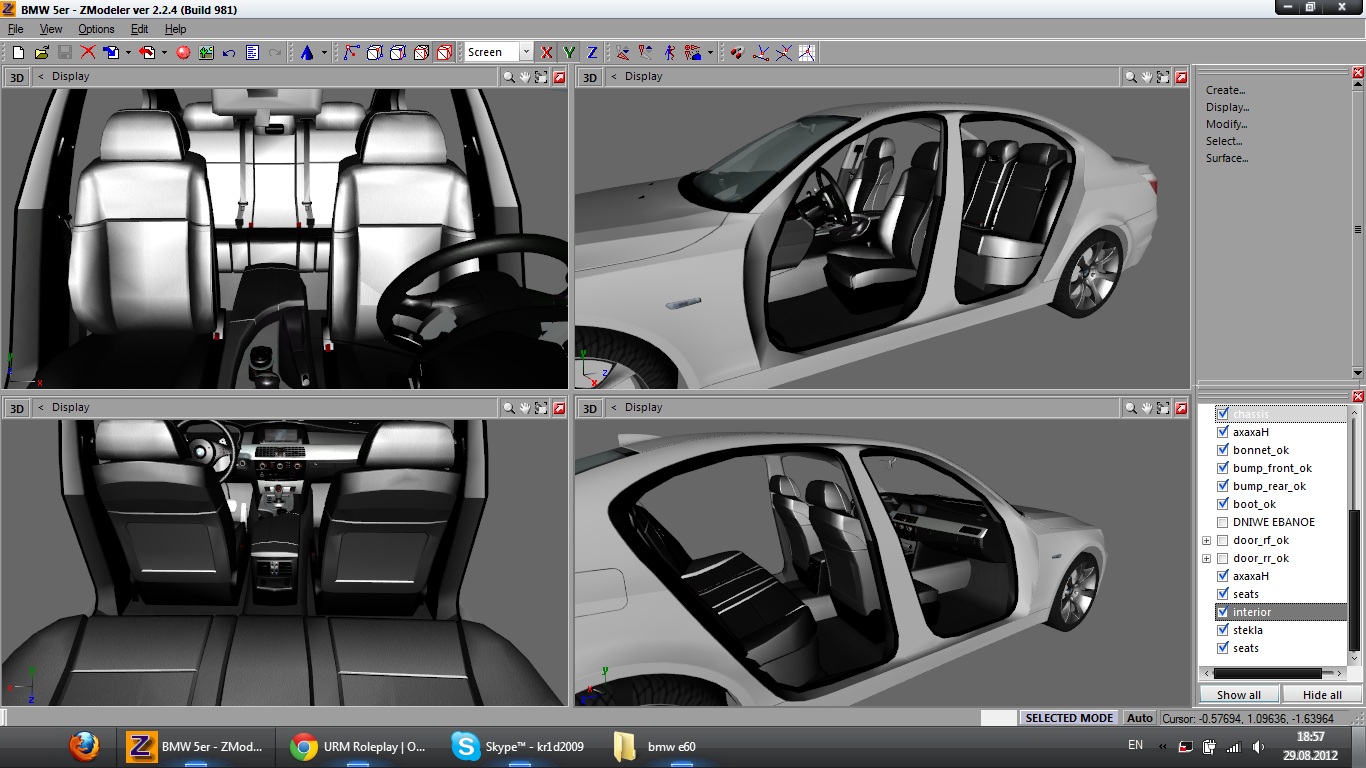Open the properties sheet icon in toolbar
The width and height of the screenshot is (1366, 768).
252,52
